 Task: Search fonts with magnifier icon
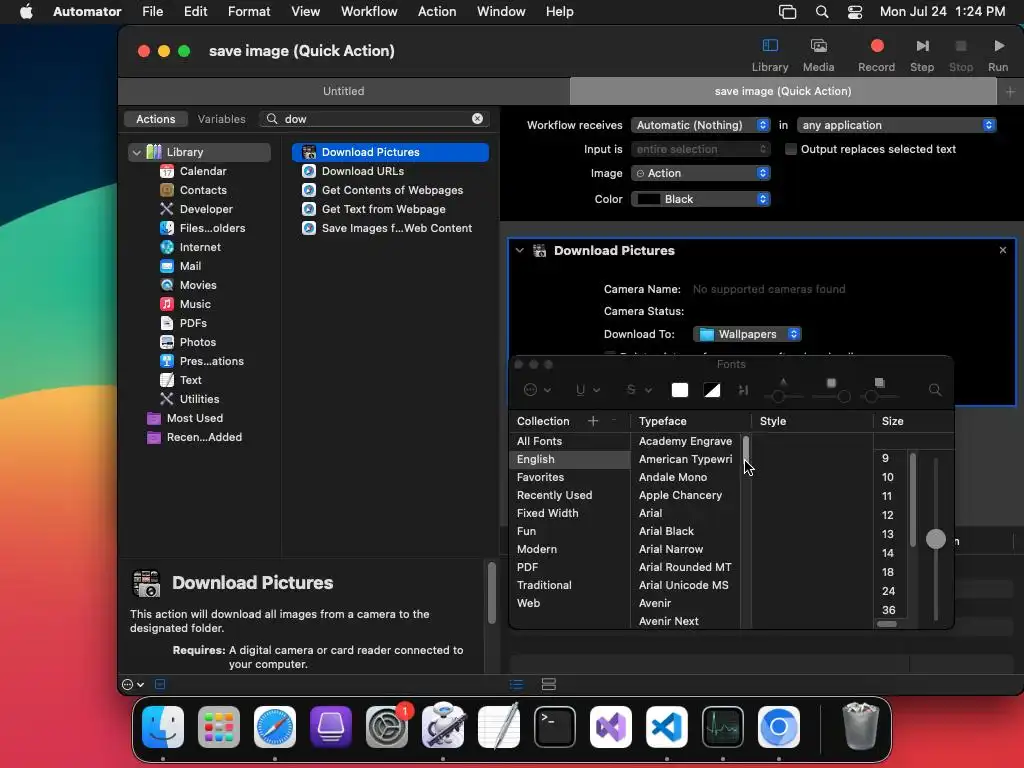(x=935, y=390)
